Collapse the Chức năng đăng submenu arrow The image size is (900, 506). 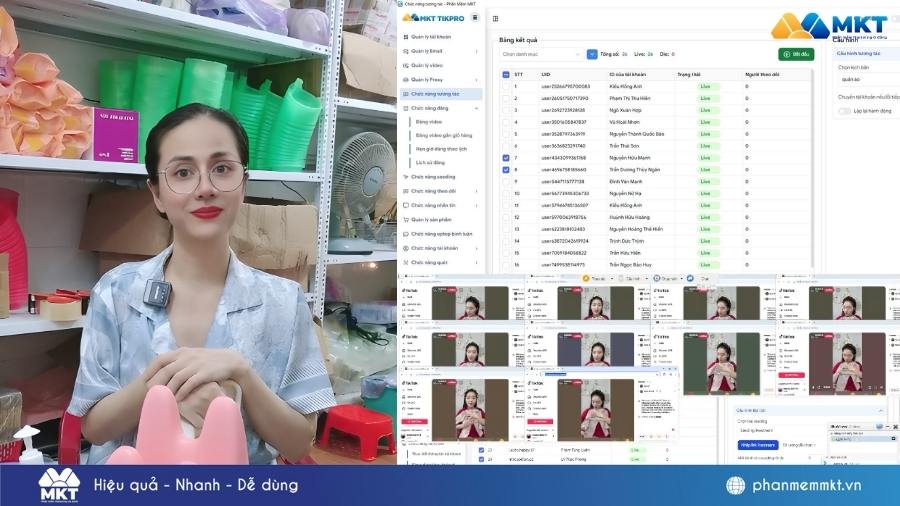(476, 108)
